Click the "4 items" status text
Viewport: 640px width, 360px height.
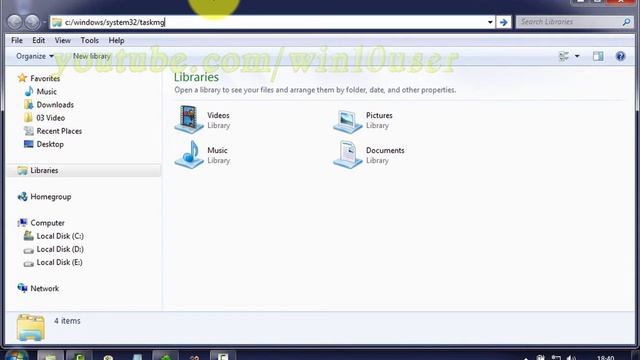point(67,321)
